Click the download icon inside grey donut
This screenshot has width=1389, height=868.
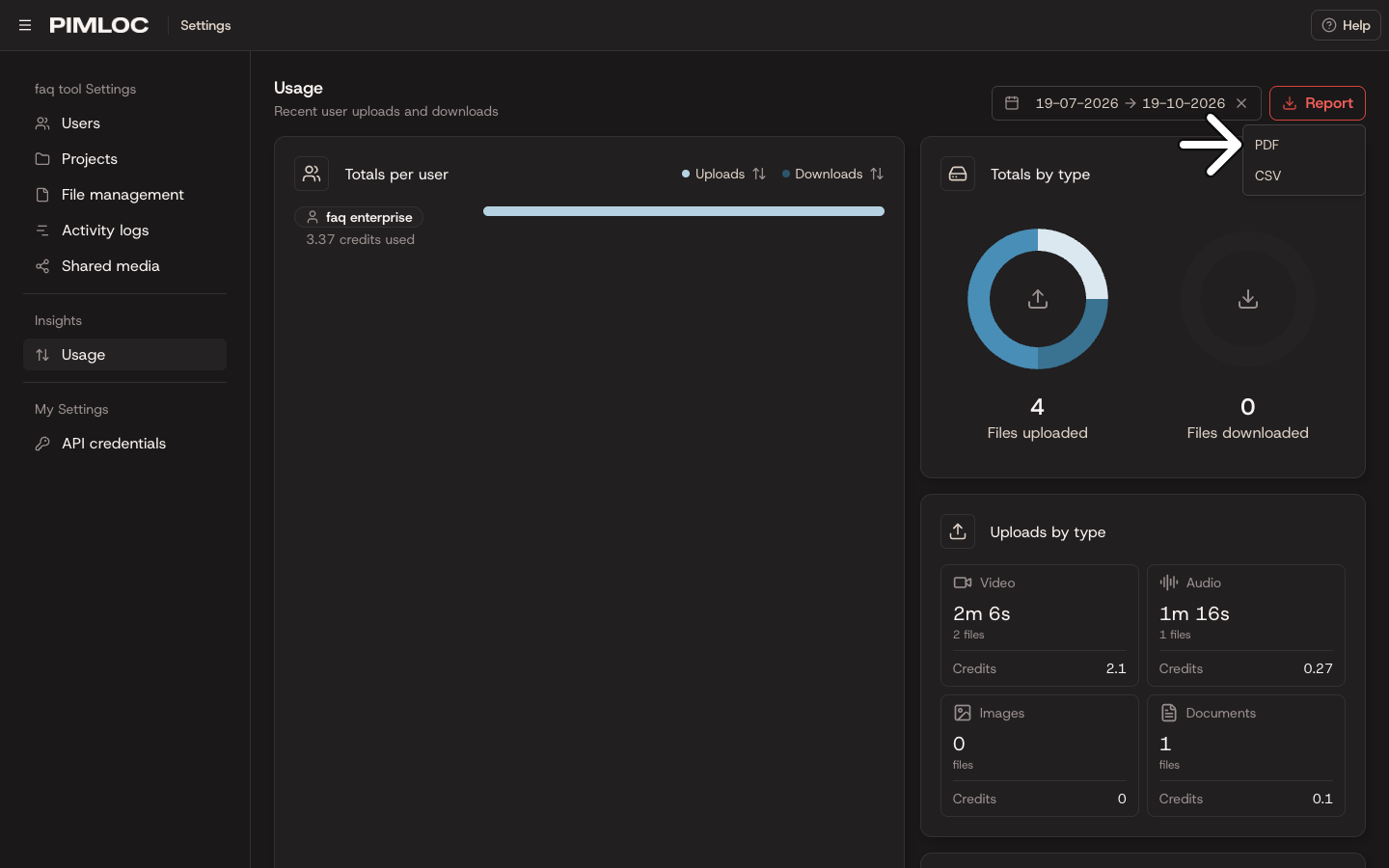pyautogui.click(x=1248, y=299)
